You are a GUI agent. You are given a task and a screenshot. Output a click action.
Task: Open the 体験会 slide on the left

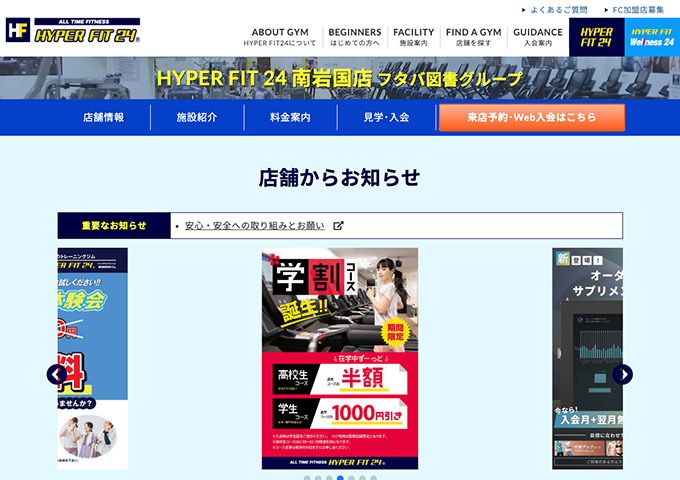(x=92, y=359)
